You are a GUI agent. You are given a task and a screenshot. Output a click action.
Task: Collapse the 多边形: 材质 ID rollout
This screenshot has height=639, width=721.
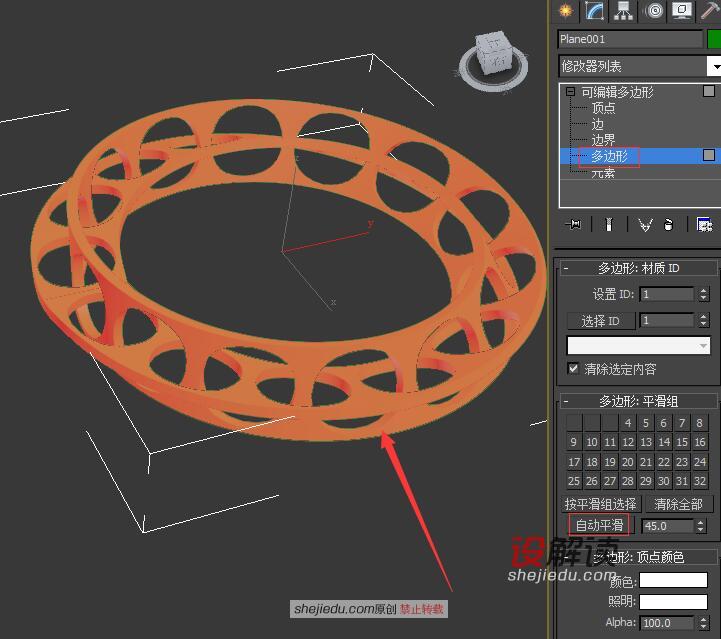pyautogui.click(x=566, y=268)
